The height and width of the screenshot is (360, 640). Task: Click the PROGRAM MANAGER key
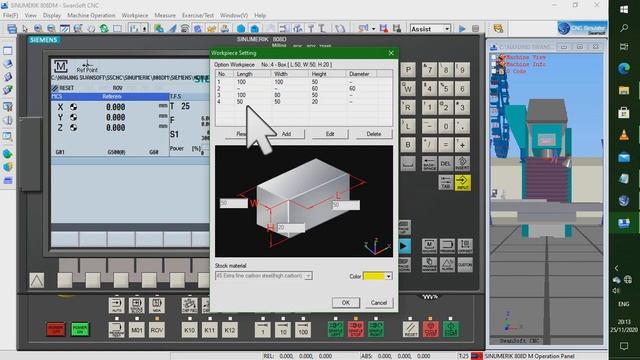coord(429,264)
